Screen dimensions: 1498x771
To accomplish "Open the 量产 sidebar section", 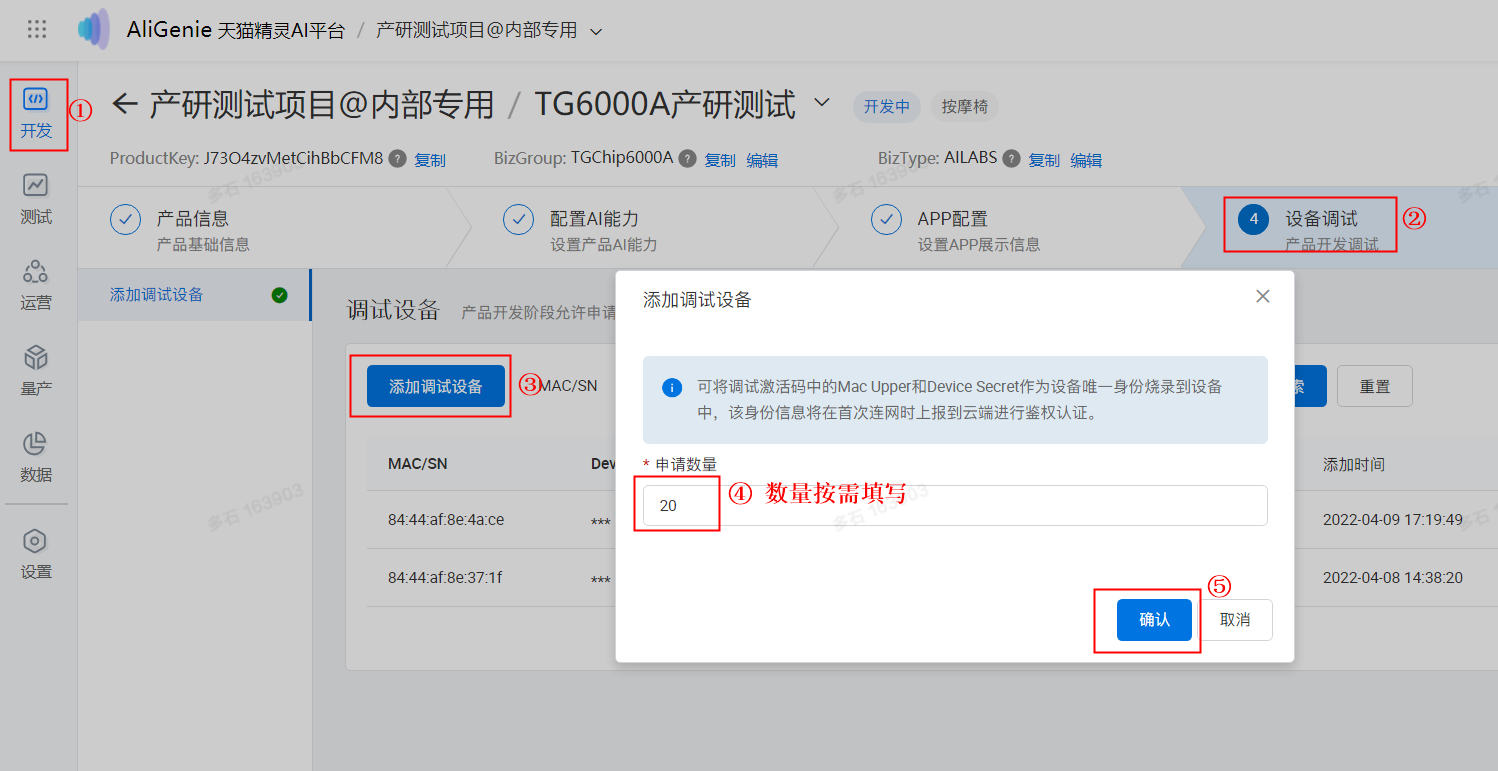I will (36, 372).
